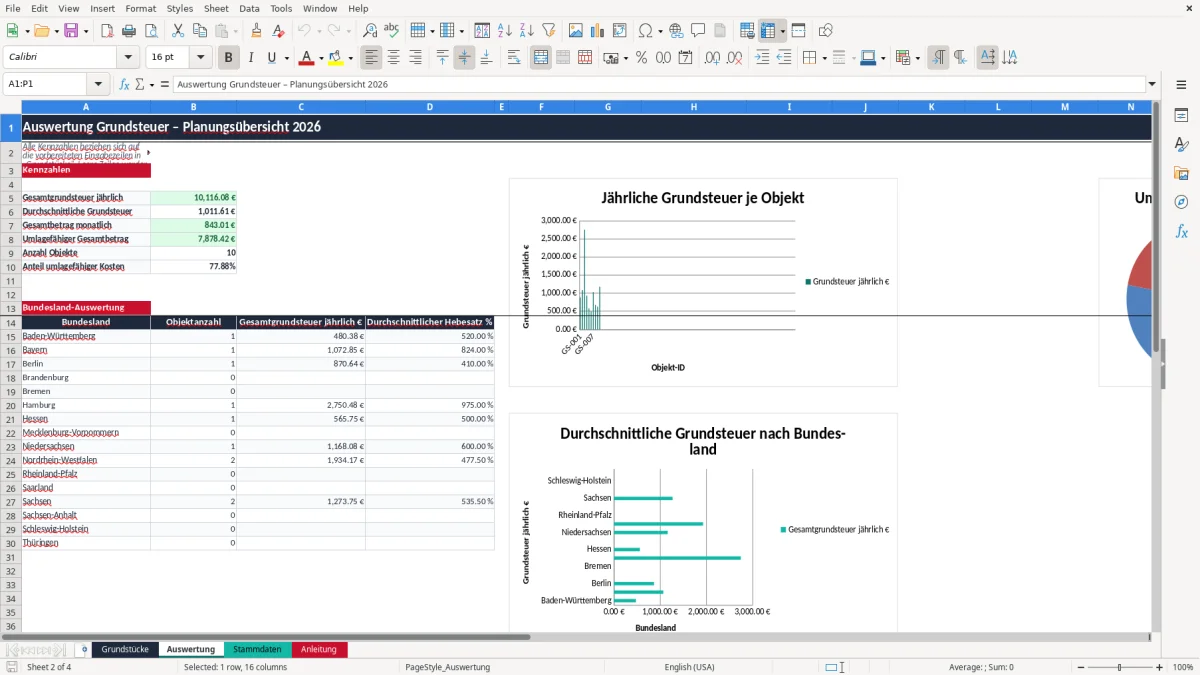Click the Copy icon
Image resolution: width=1200 pixels, height=675 pixels.
pyautogui.click(x=199, y=31)
